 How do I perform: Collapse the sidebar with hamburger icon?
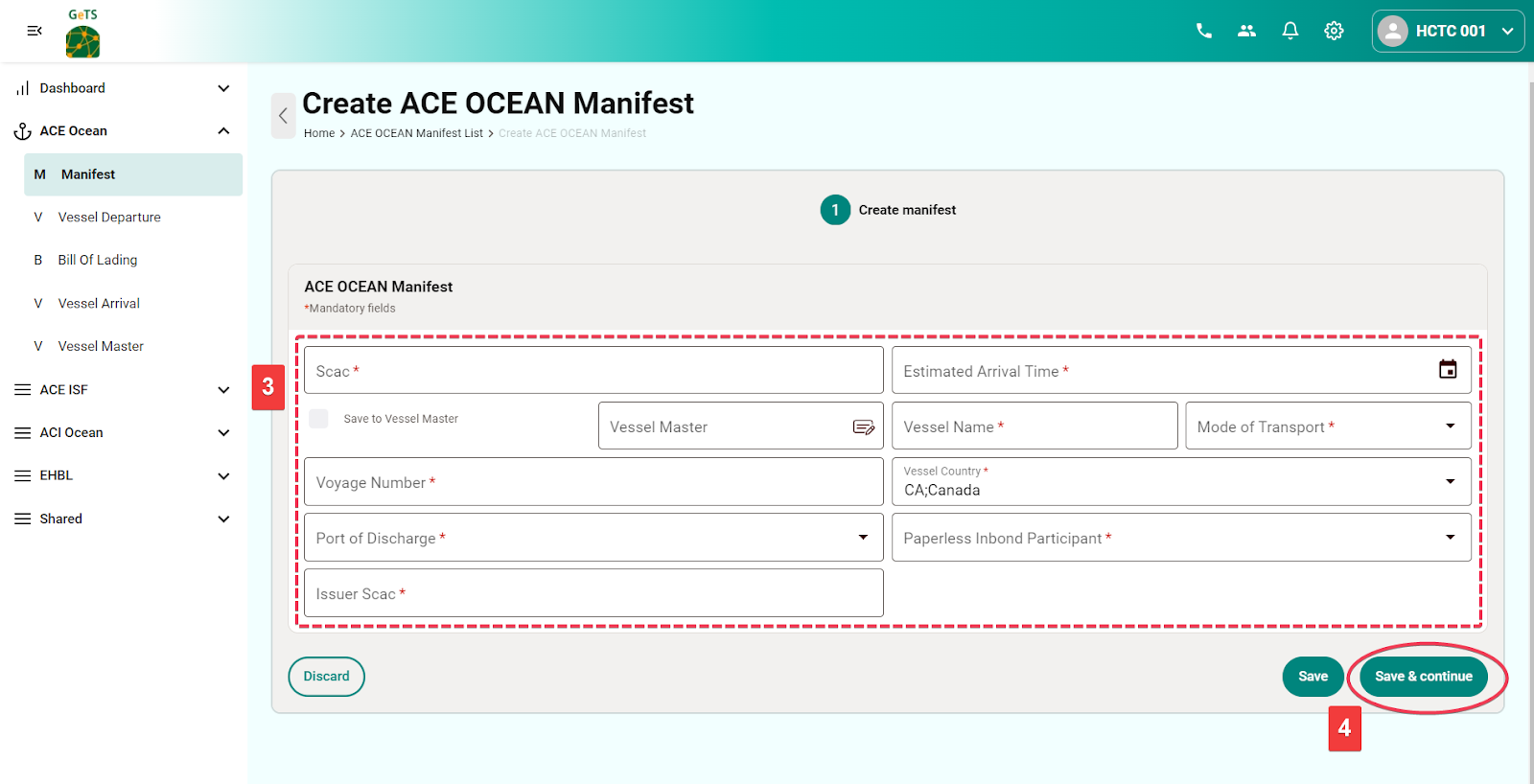[x=35, y=31]
